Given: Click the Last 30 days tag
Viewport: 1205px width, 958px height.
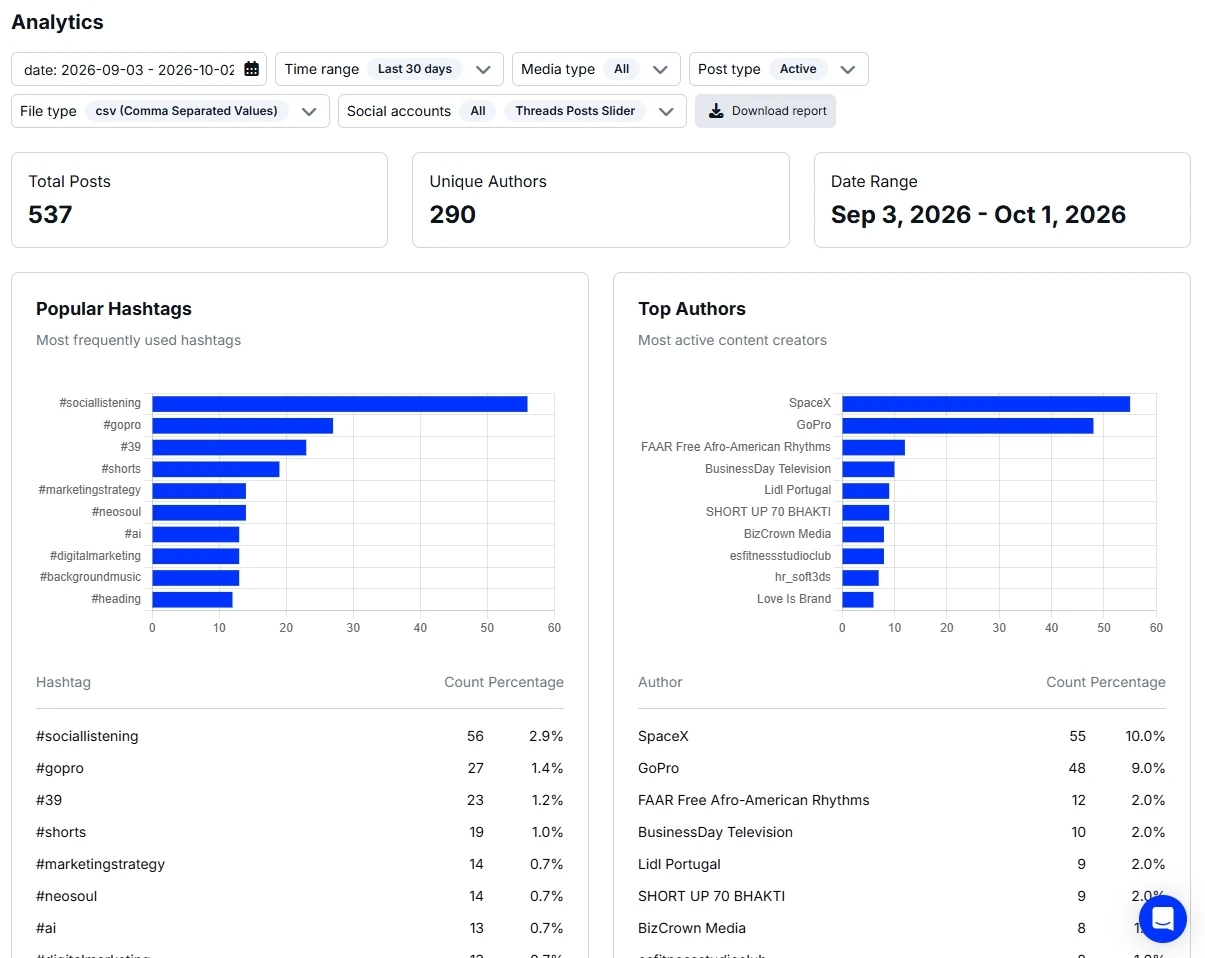Looking at the screenshot, I should 415,69.
